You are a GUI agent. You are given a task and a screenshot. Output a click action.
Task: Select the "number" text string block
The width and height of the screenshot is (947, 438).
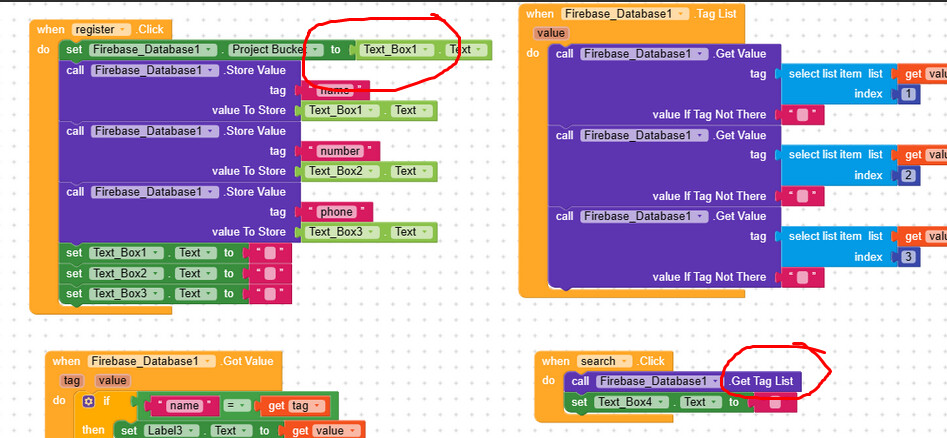[340, 151]
